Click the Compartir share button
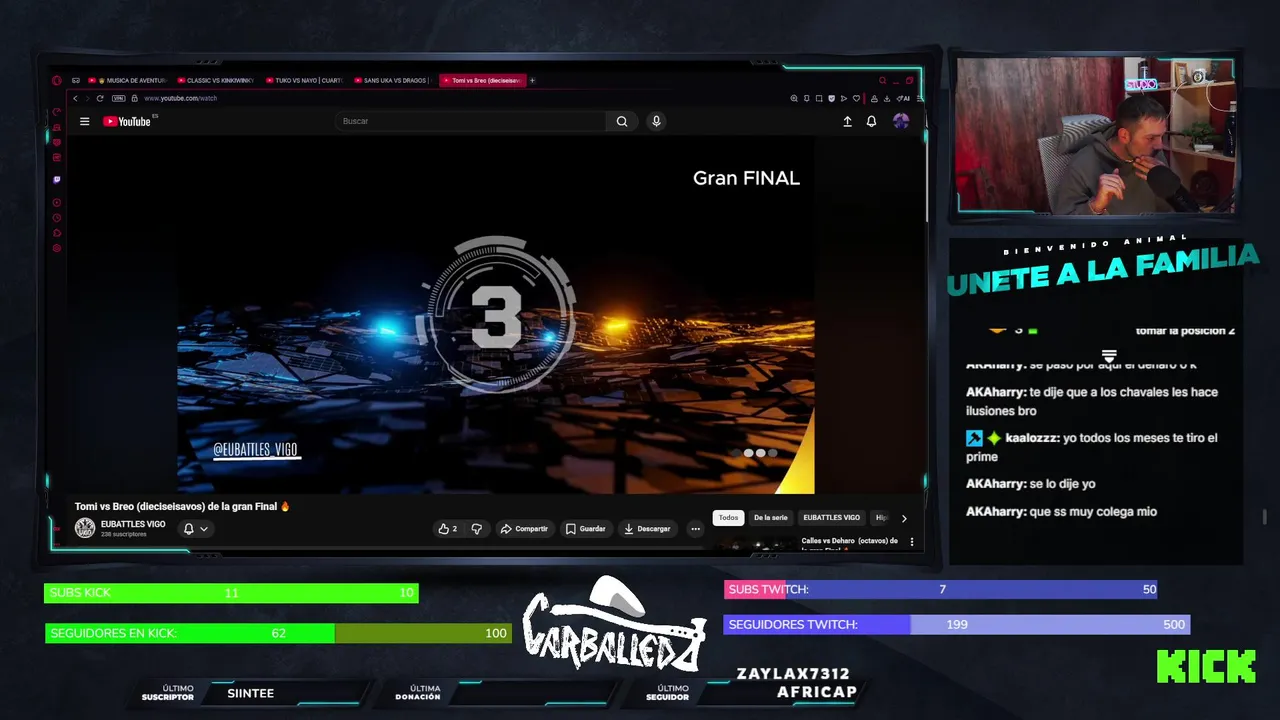The image size is (1280, 720). [x=524, y=528]
